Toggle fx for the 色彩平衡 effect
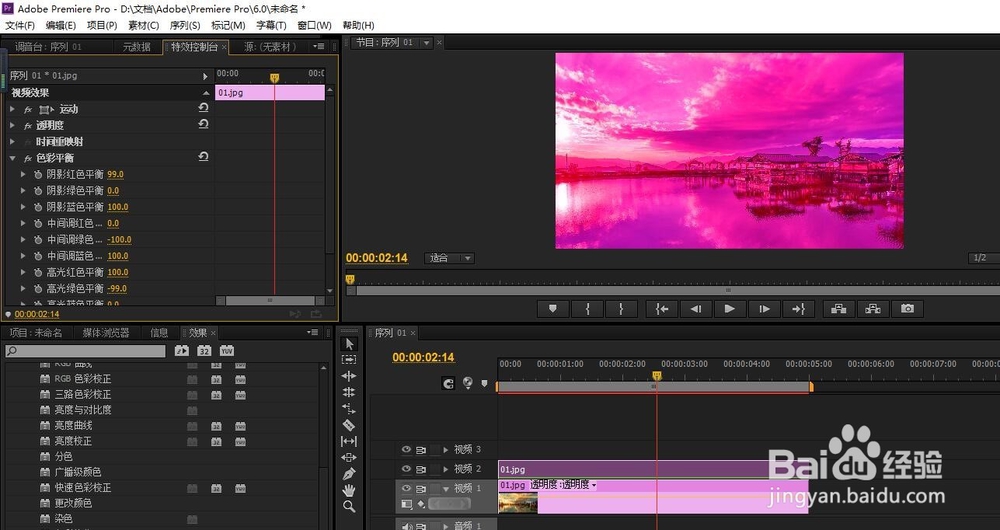Viewport: 1000px width, 530px height. click(x=28, y=158)
